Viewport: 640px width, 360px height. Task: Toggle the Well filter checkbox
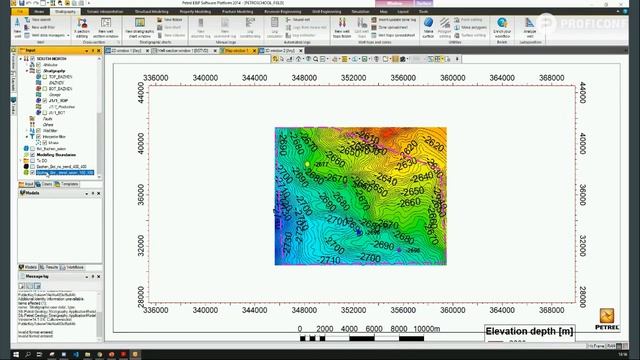pos(38,131)
